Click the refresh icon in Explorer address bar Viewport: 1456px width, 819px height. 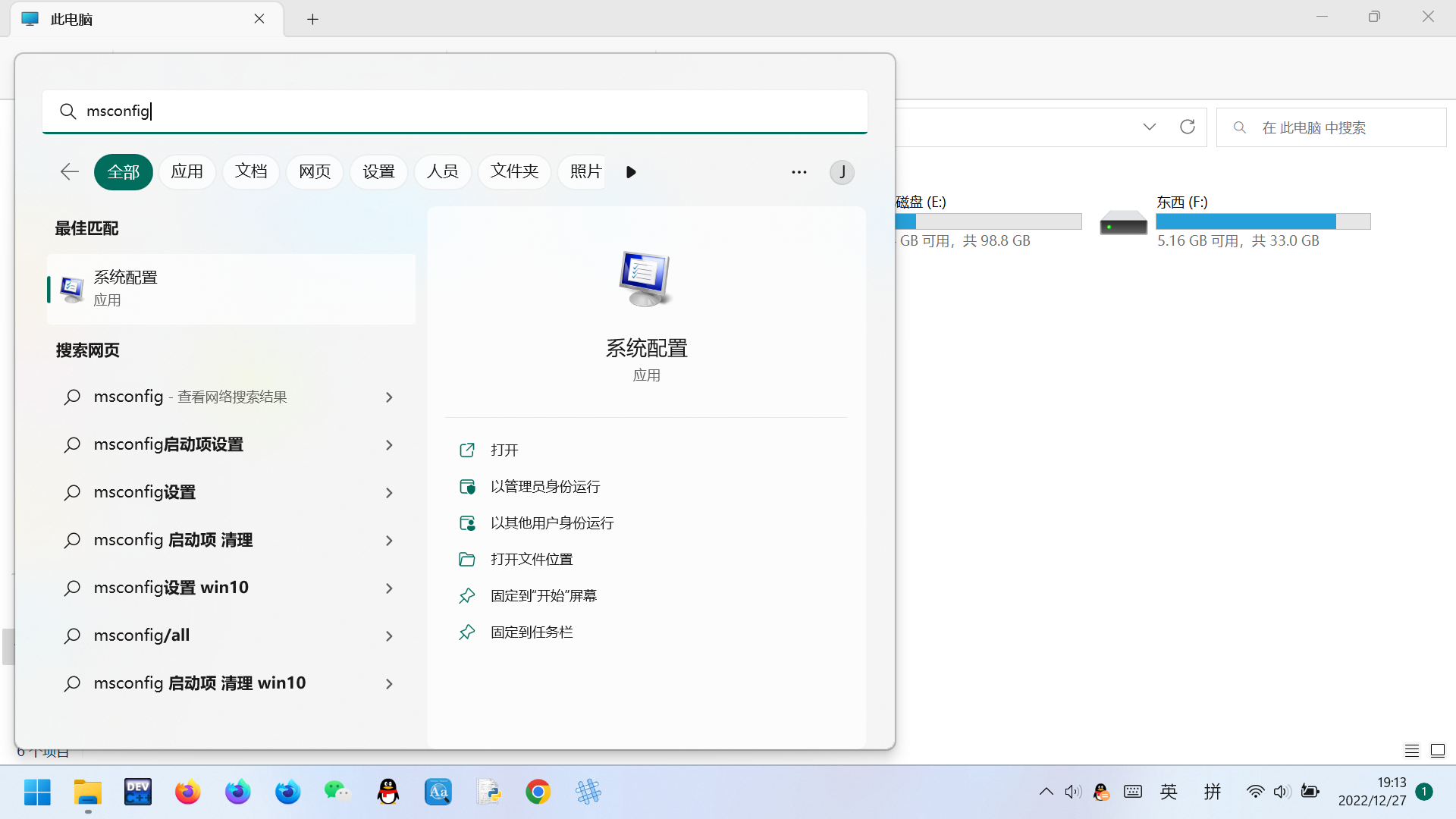[1187, 127]
